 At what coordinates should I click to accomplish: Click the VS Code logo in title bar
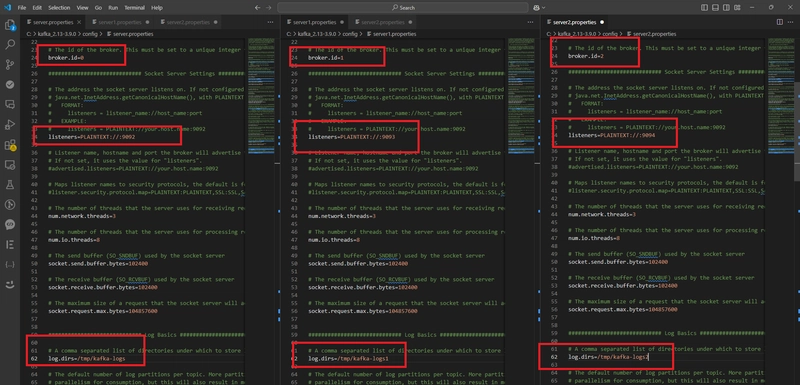tap(7, 8)
